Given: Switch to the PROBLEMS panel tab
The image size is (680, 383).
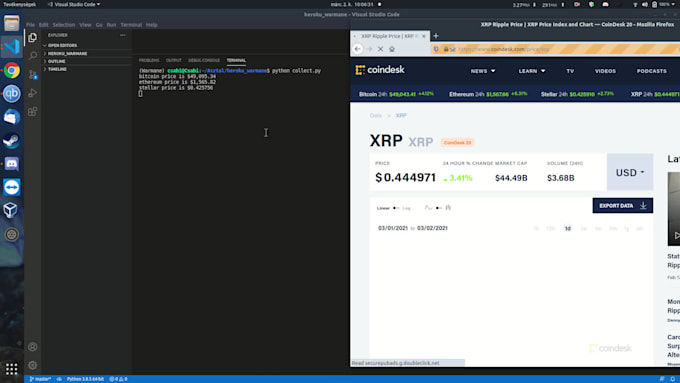Looking at the screenshot, I should [149, 60].
